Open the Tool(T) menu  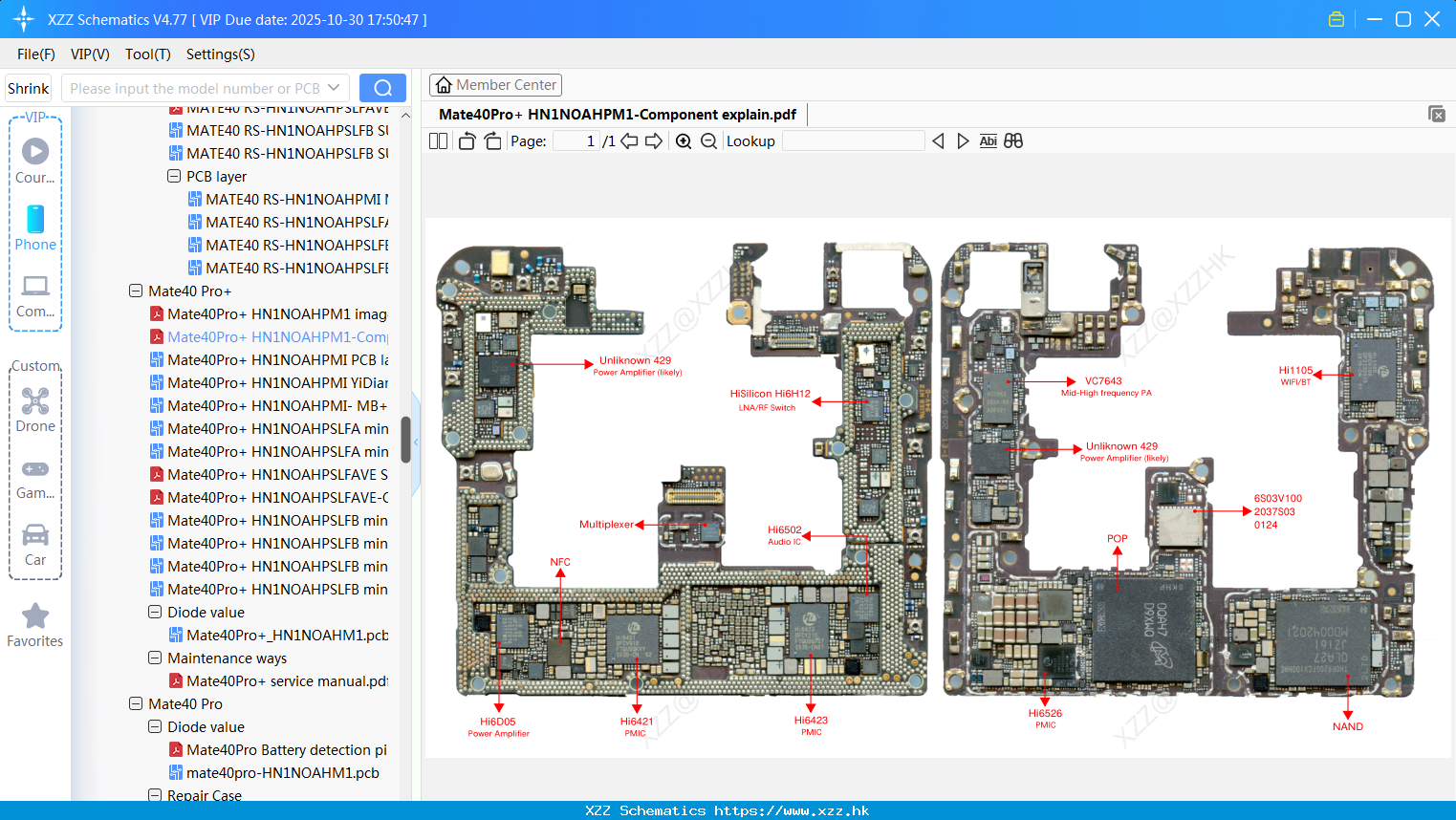[x=148, y=54]
